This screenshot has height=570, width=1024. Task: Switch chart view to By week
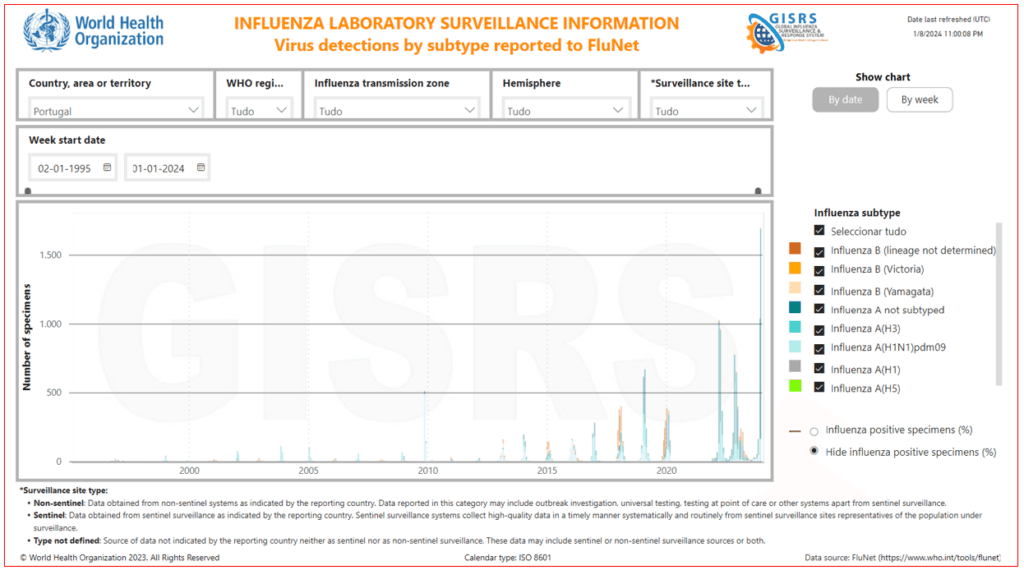pyautogui.click(x=919, y=100)
